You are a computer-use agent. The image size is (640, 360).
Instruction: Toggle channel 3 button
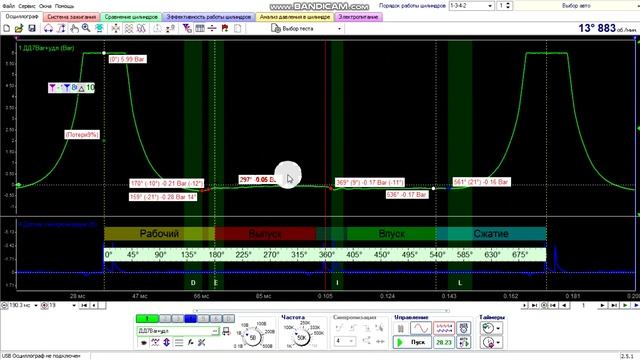click(178, 318)
